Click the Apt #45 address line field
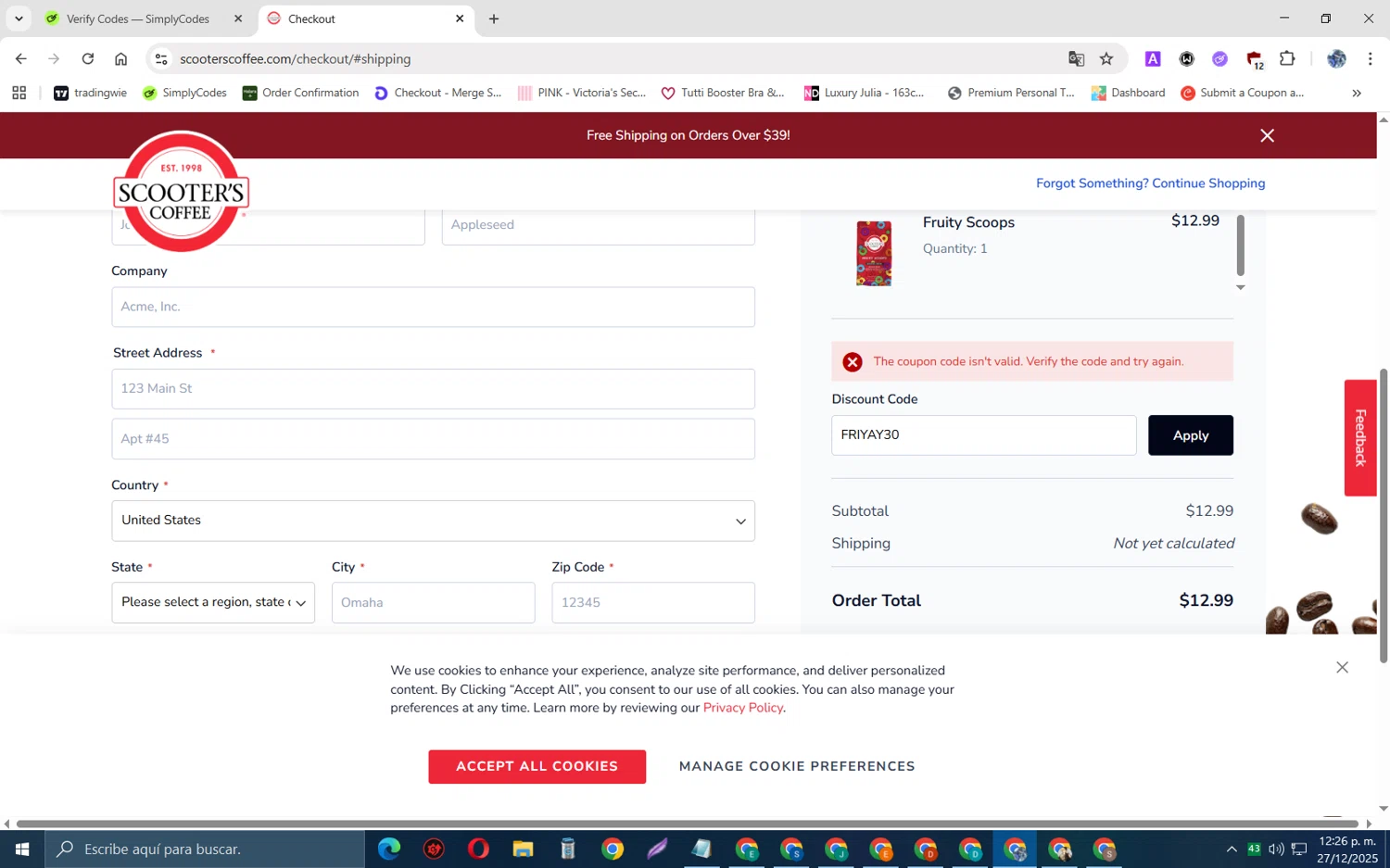 click(433, 439)
